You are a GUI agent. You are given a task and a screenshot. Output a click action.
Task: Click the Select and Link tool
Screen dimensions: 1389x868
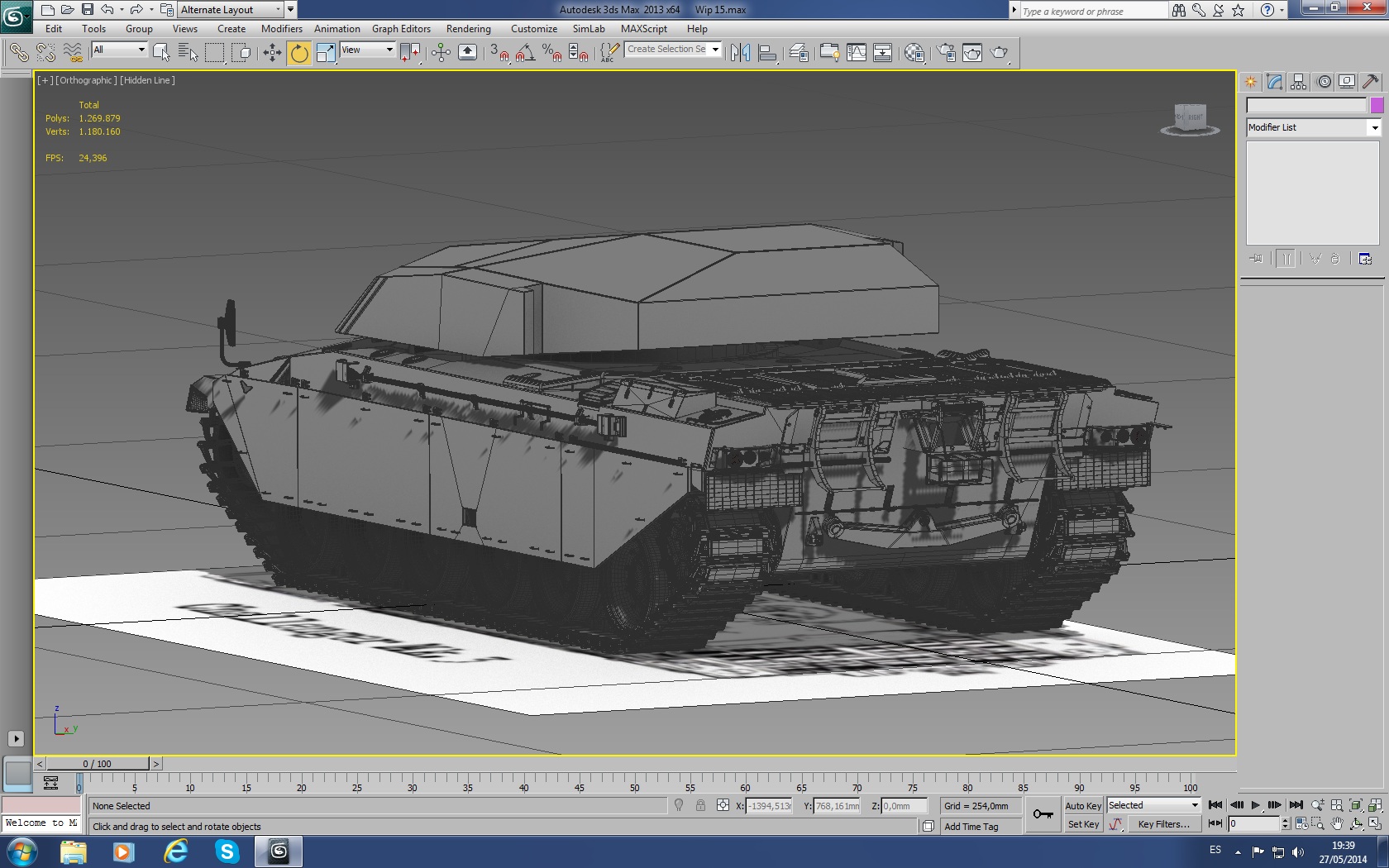(18, 53)
